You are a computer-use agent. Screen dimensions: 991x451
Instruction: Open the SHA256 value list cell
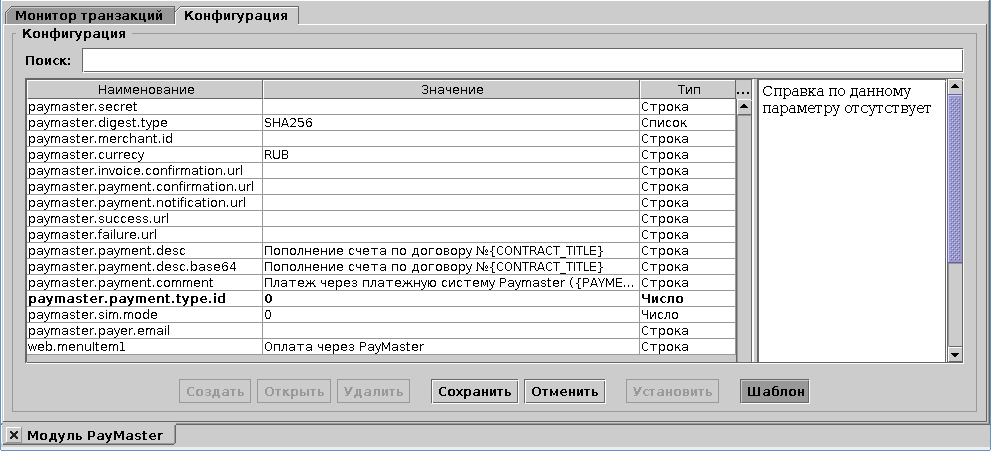450,123
